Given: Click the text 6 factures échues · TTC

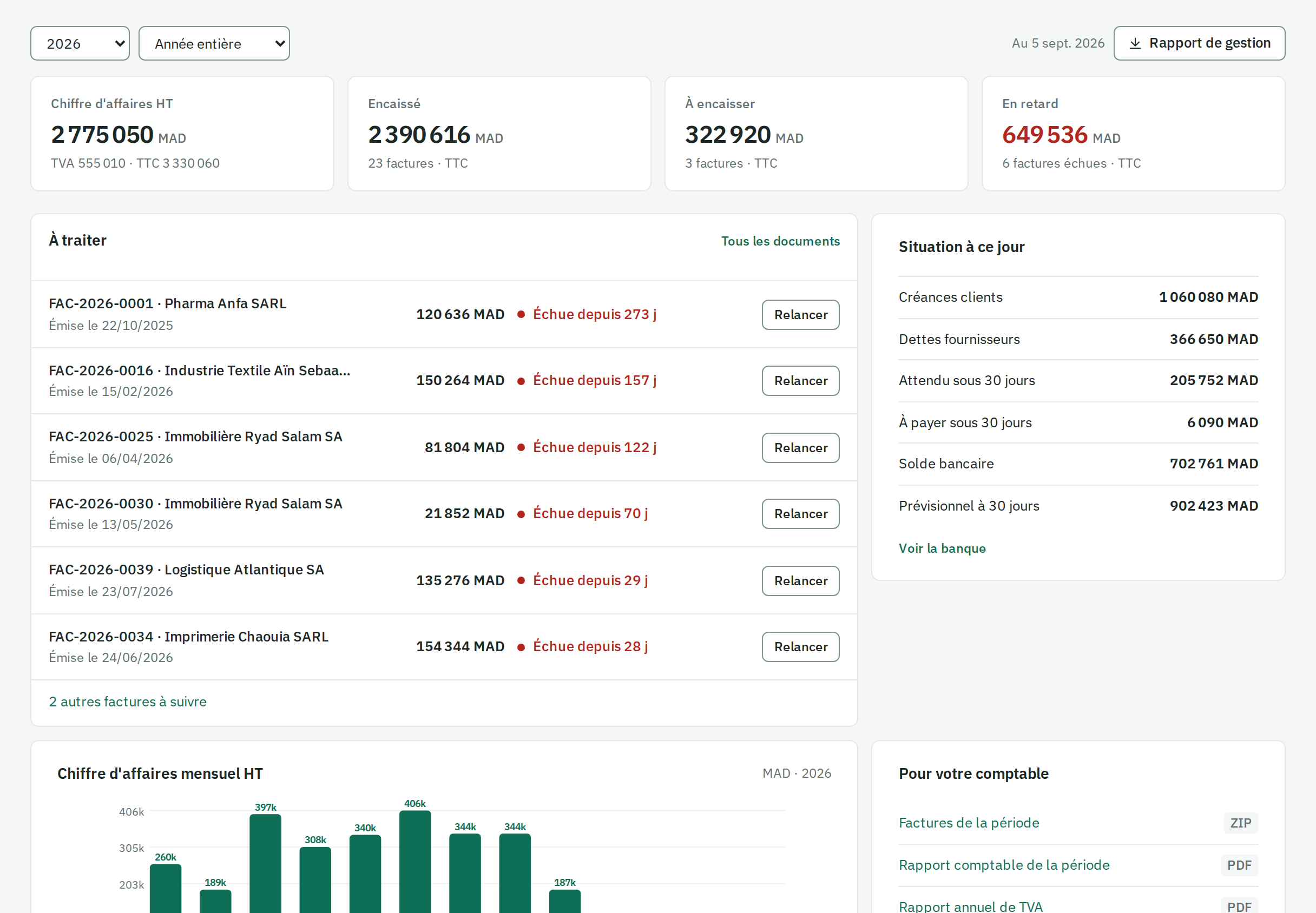Looking at the screenshot, I should click(1071, 163).
